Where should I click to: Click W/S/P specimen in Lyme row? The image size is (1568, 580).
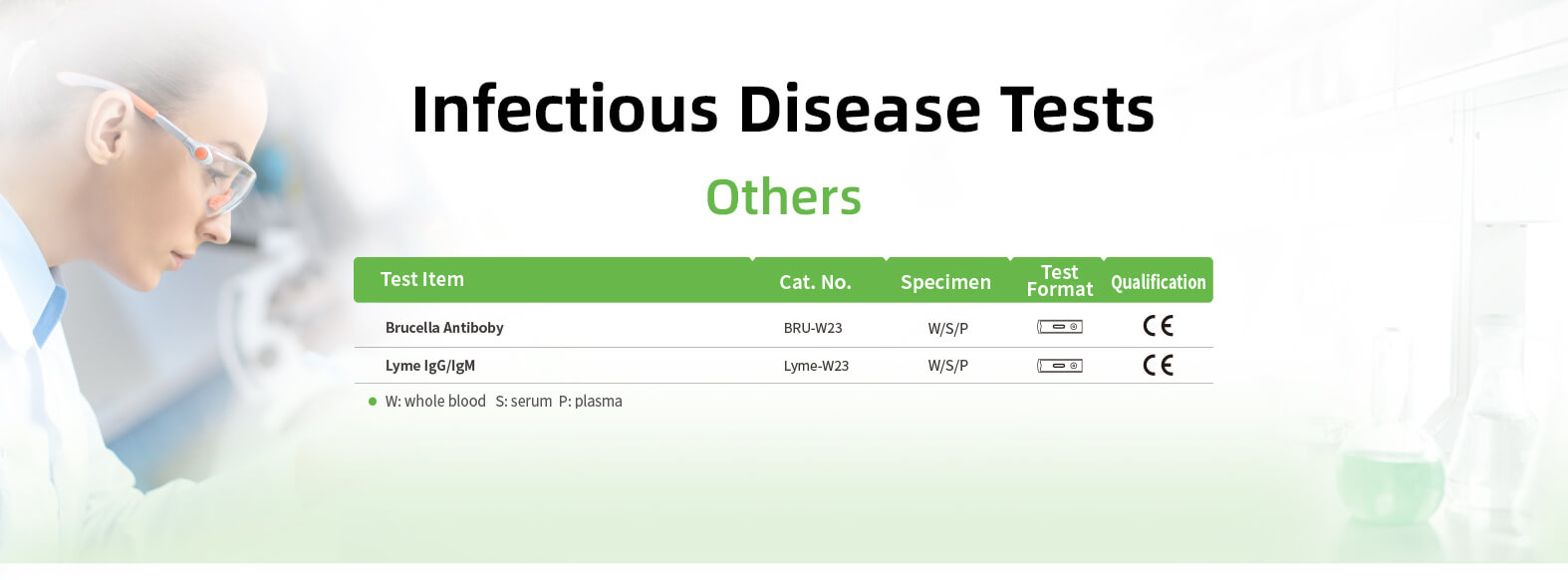click(x=948, y=366)
